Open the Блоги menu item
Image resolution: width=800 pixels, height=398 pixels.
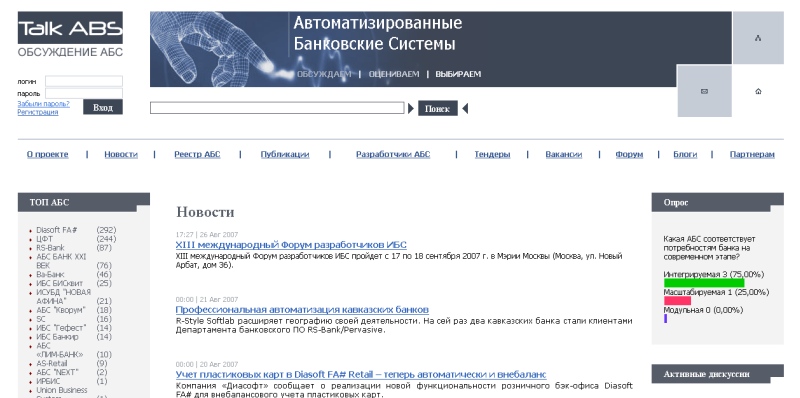coord(685,155)
